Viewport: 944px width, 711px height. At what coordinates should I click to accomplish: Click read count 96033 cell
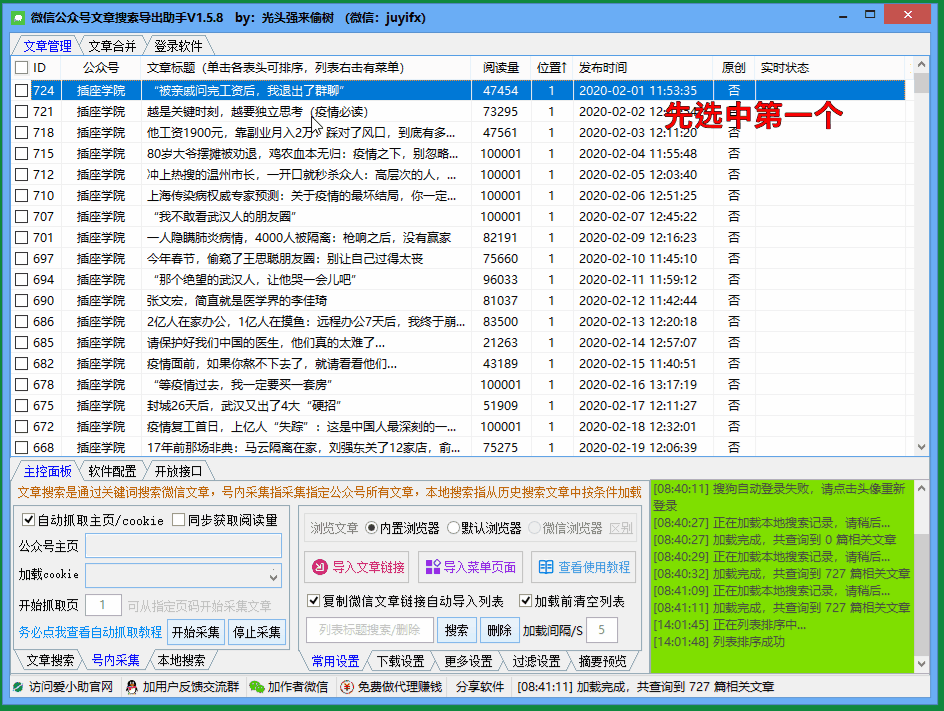pos(500,279)
